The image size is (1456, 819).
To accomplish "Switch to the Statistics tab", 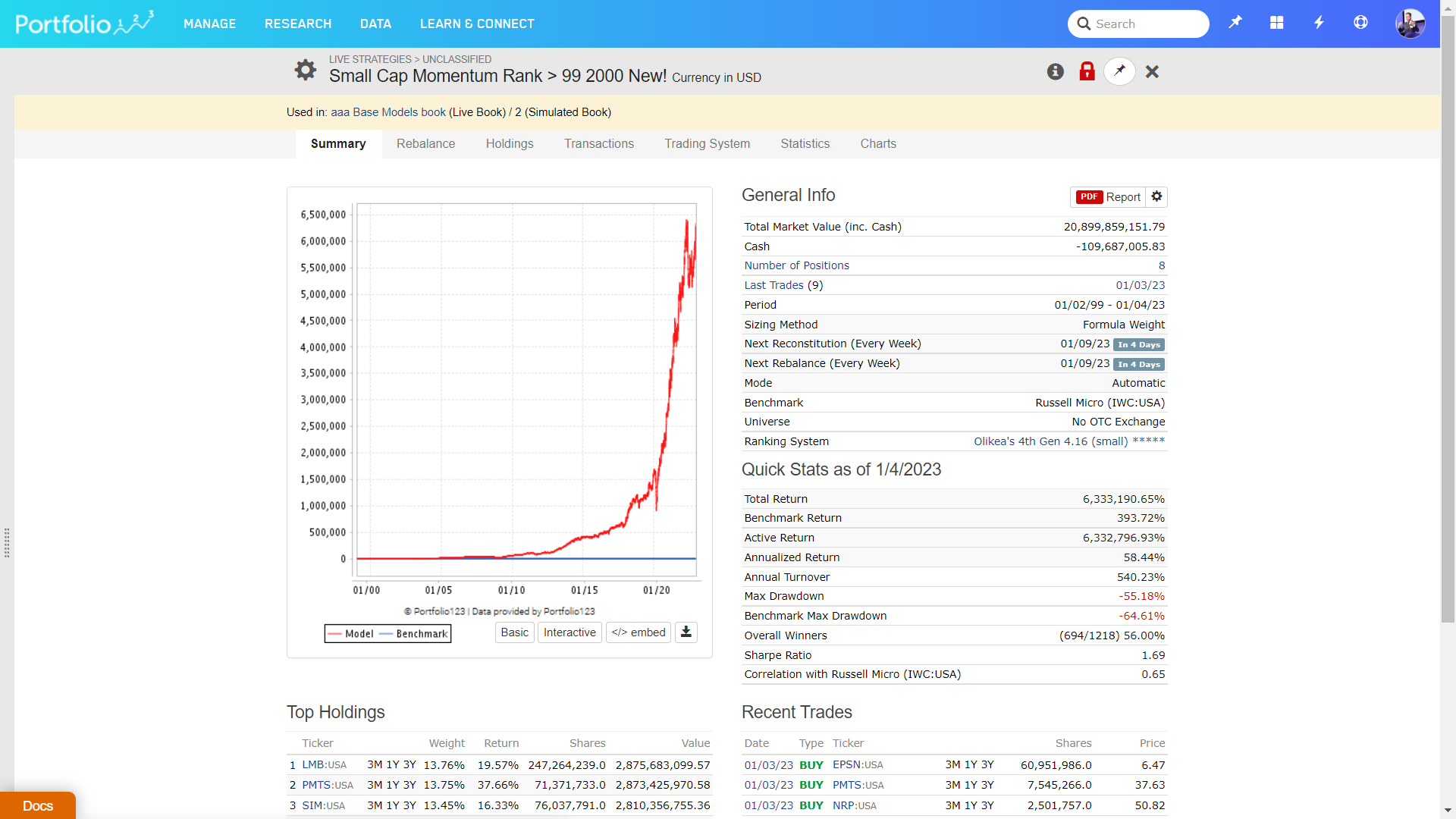I will pos(805,143).
